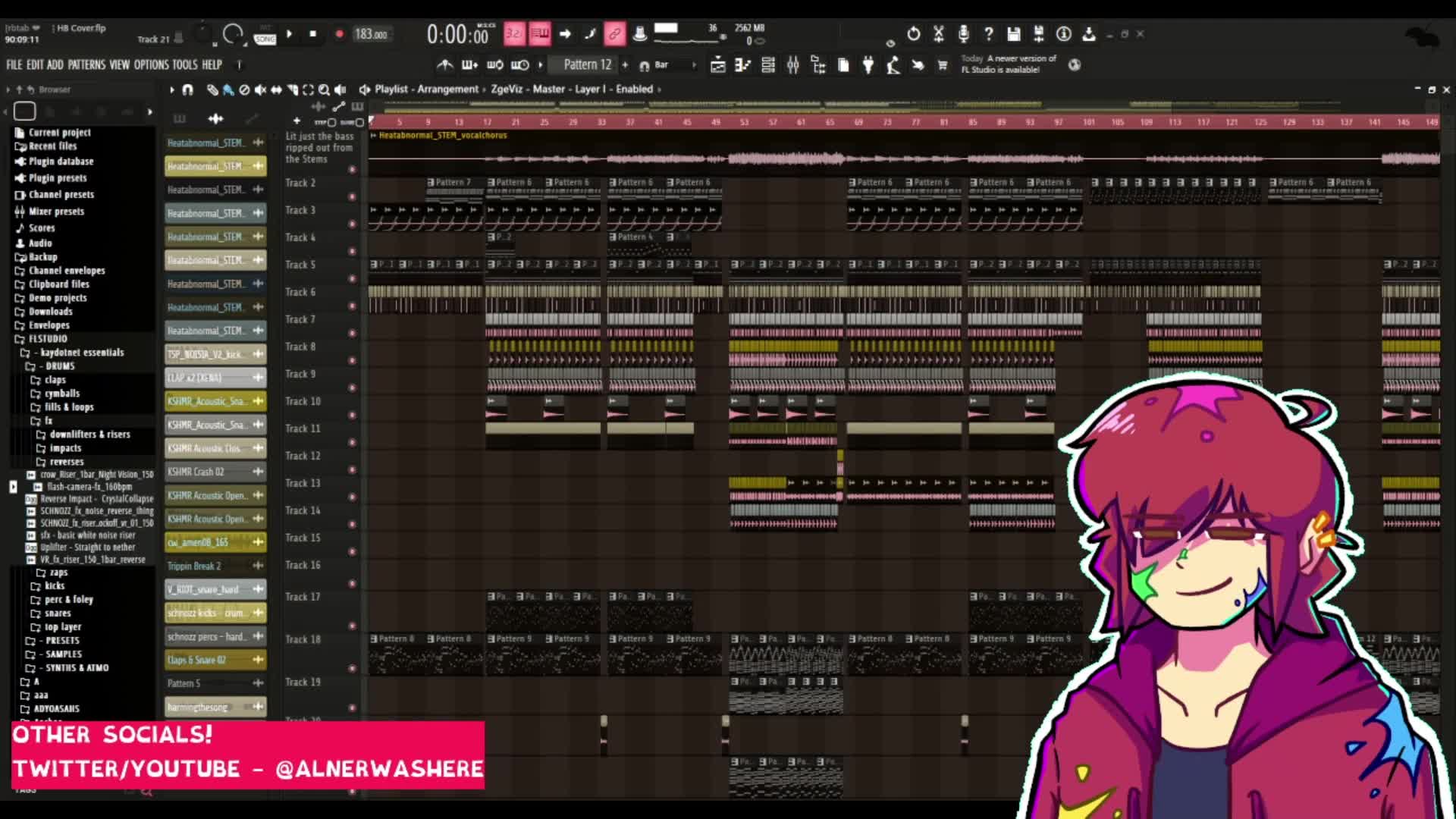Select the delete tool in playlist toolbar
This screenshot has width=1456, height=819.
[244, 89]
